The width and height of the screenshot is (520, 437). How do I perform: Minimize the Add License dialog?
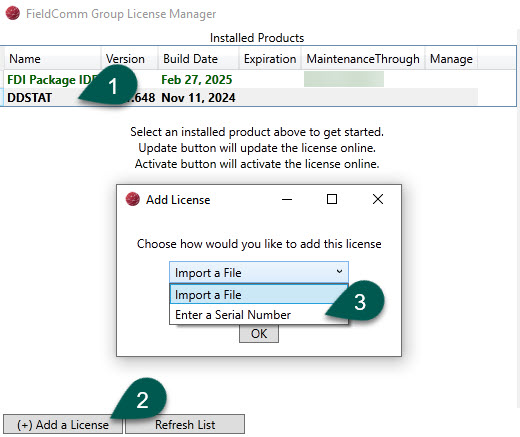click(287, 200)
